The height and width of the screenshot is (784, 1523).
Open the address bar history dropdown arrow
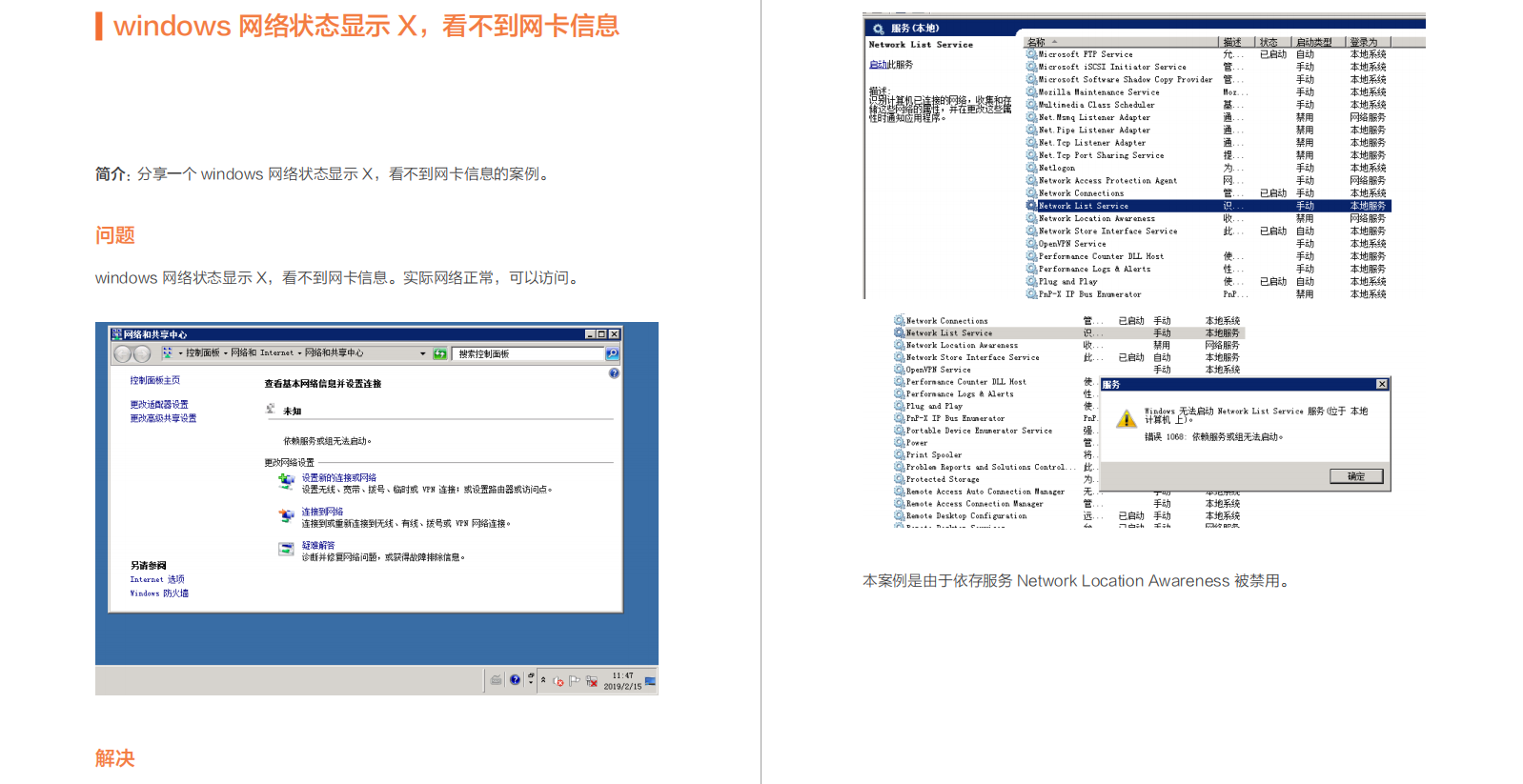tap(423, 353)
